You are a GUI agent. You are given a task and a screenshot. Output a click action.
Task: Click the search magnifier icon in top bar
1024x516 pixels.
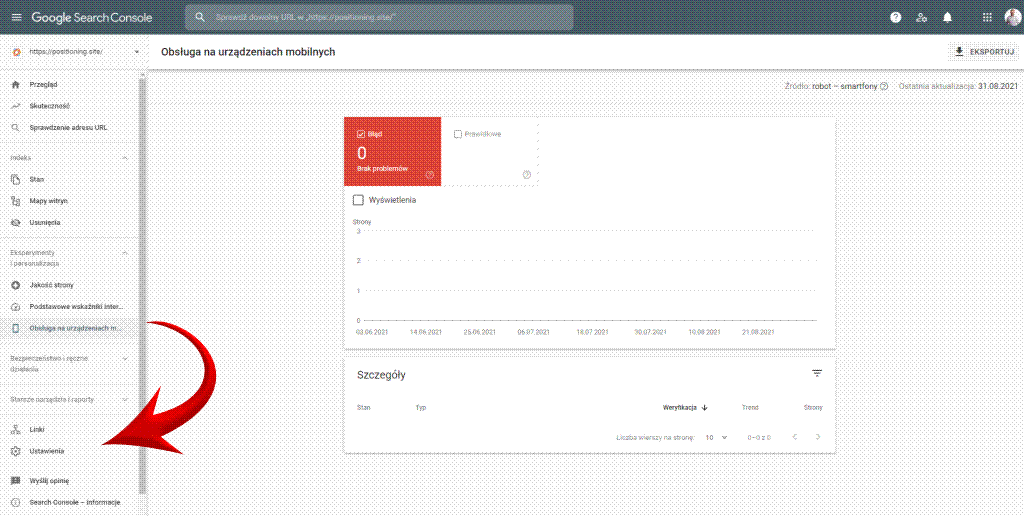[x=200, y=18]
